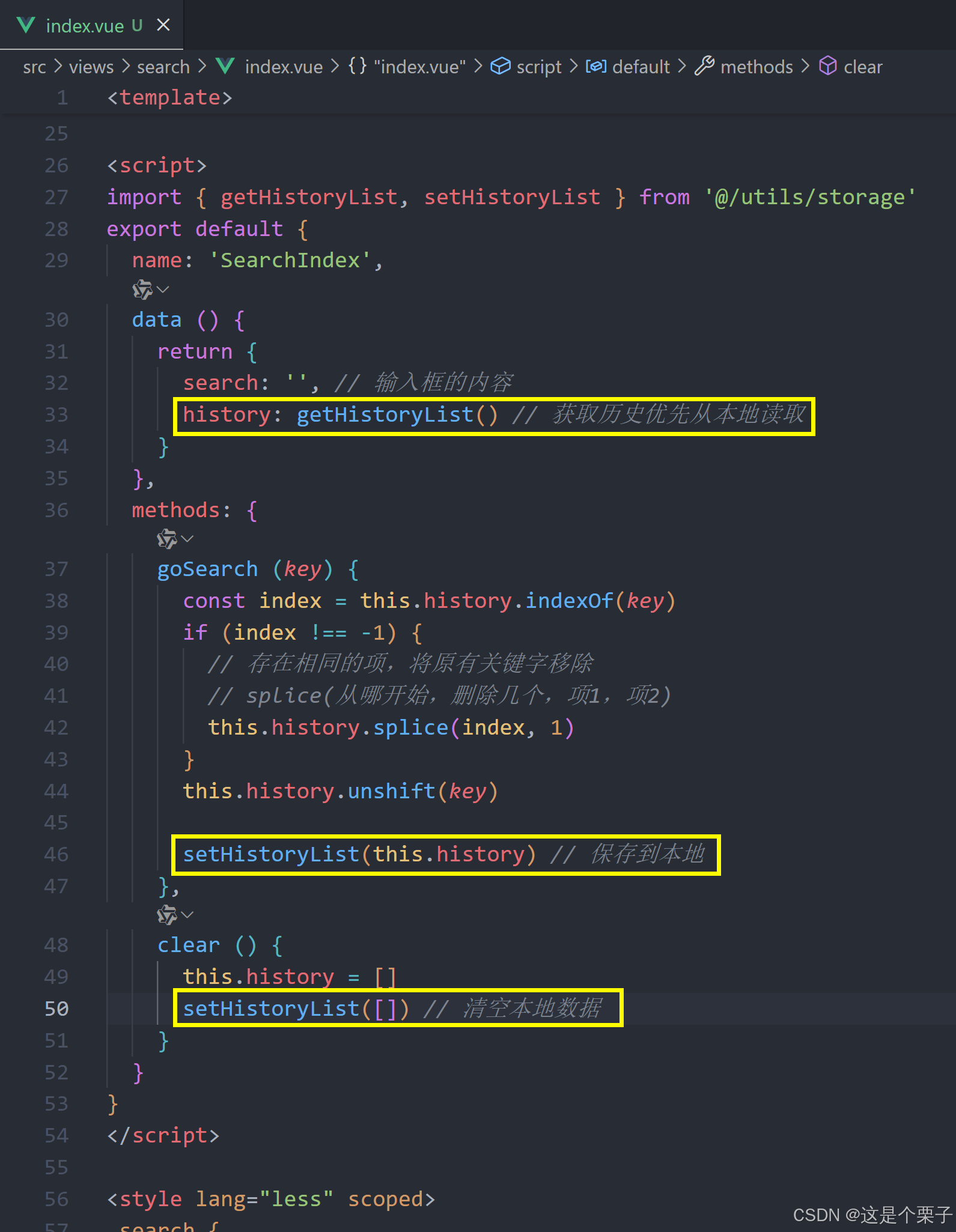
Task: Open the search breadcrumb folder
Action: [x=163, y=67]
